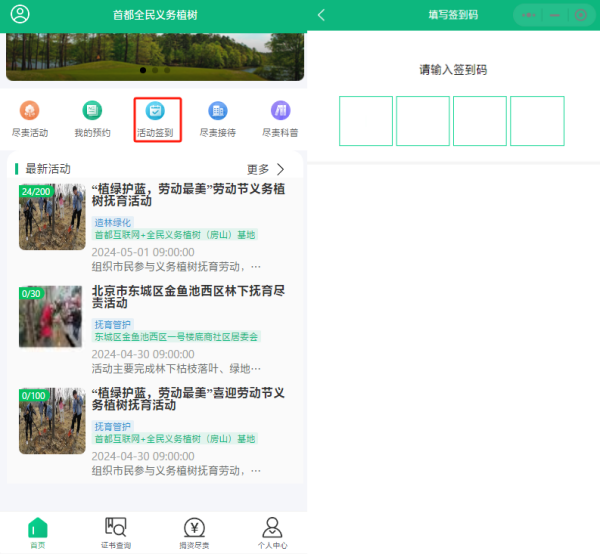Click the last sign-in code box
The image size is (600, 554).
[x=537, y=121]
